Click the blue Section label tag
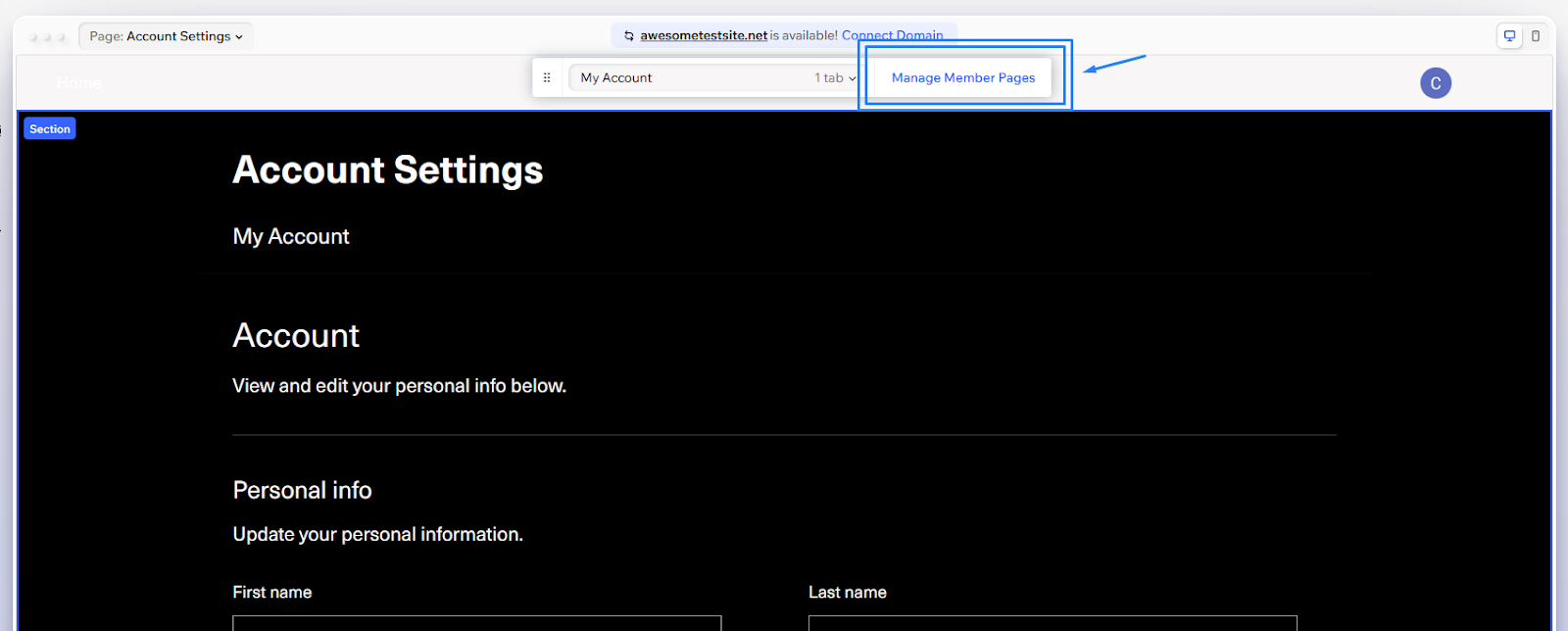Screen dimensions: 1568x631 click(50, 129)
